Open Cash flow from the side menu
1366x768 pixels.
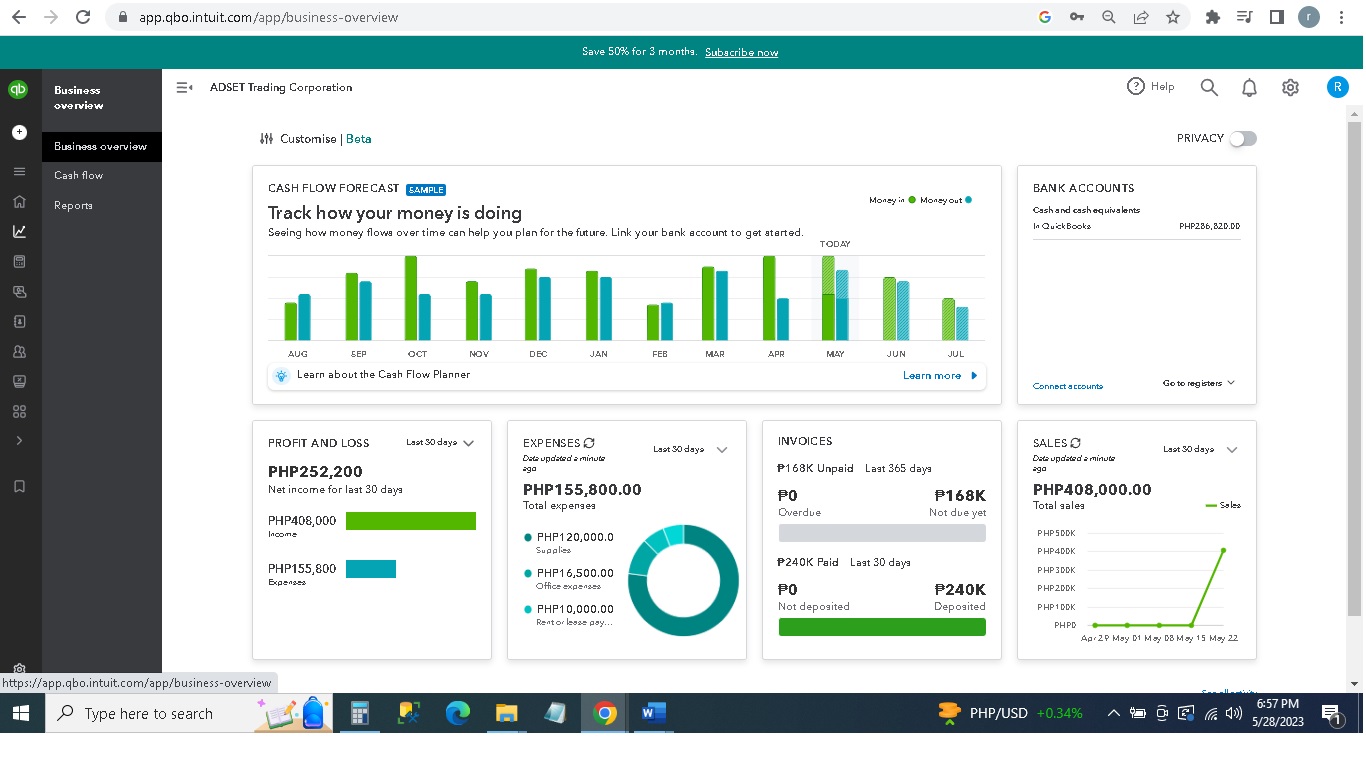coord(79,175)
